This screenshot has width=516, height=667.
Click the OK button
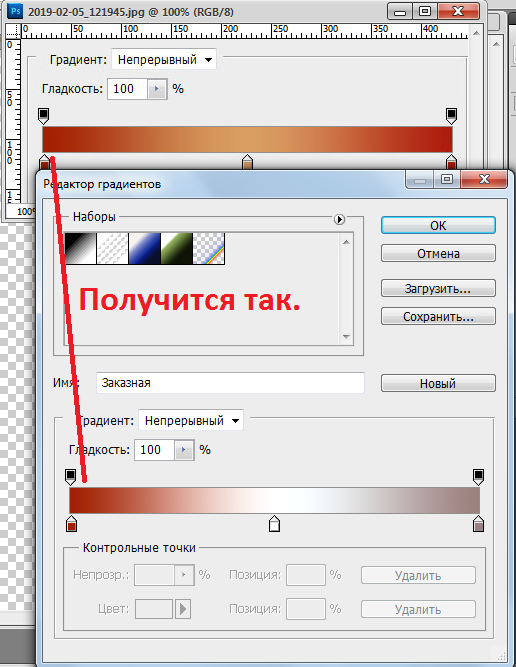coord(438,225)
